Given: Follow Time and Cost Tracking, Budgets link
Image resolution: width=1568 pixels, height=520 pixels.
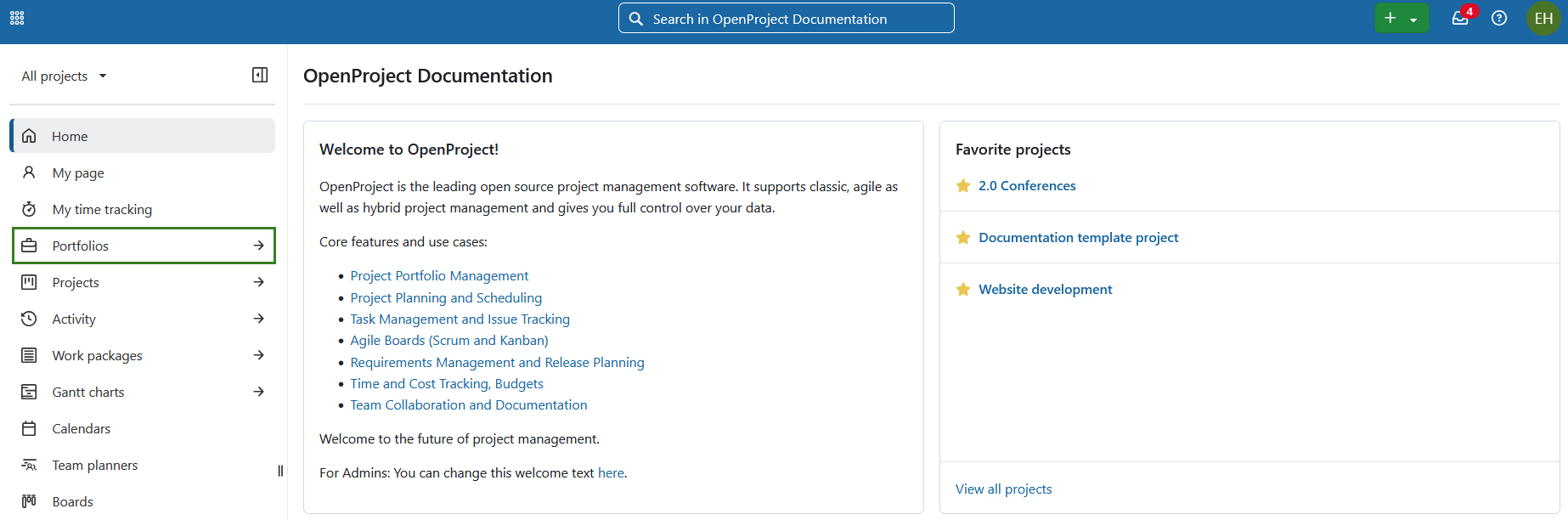Looking at the screenshot, I should [x=447, y=383].
